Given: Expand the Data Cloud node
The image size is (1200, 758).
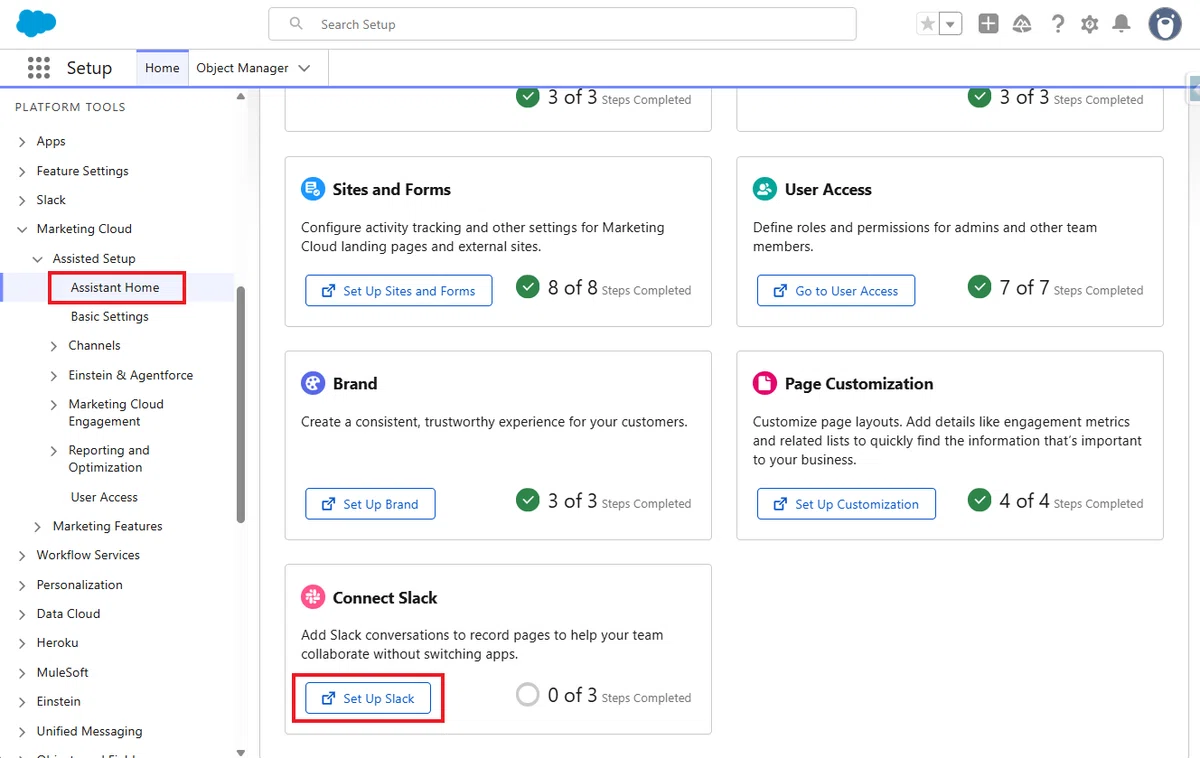Looking at the screenshot, I should (23, 614).
